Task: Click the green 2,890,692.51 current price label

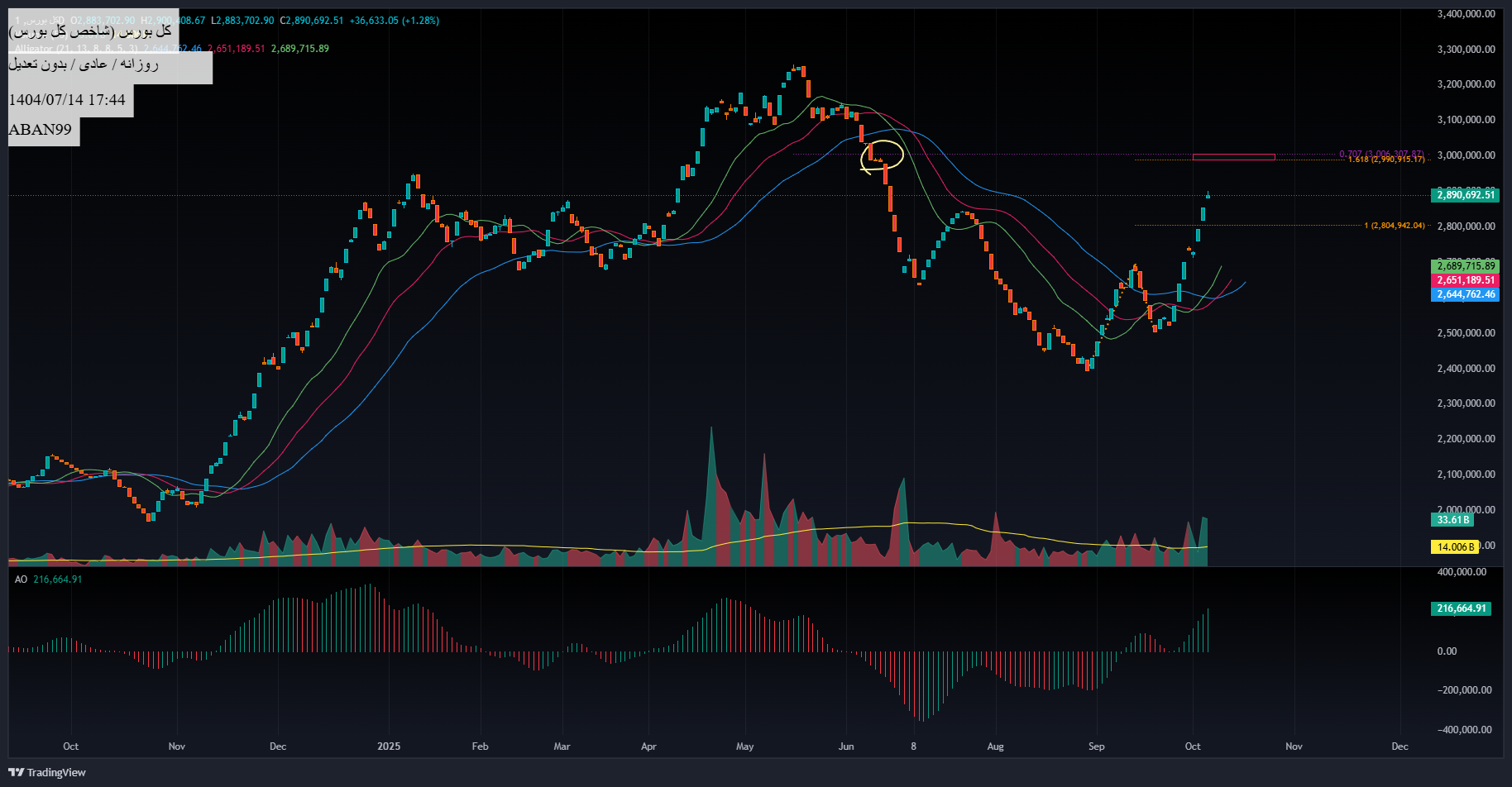Action: tap(1466, 195)
